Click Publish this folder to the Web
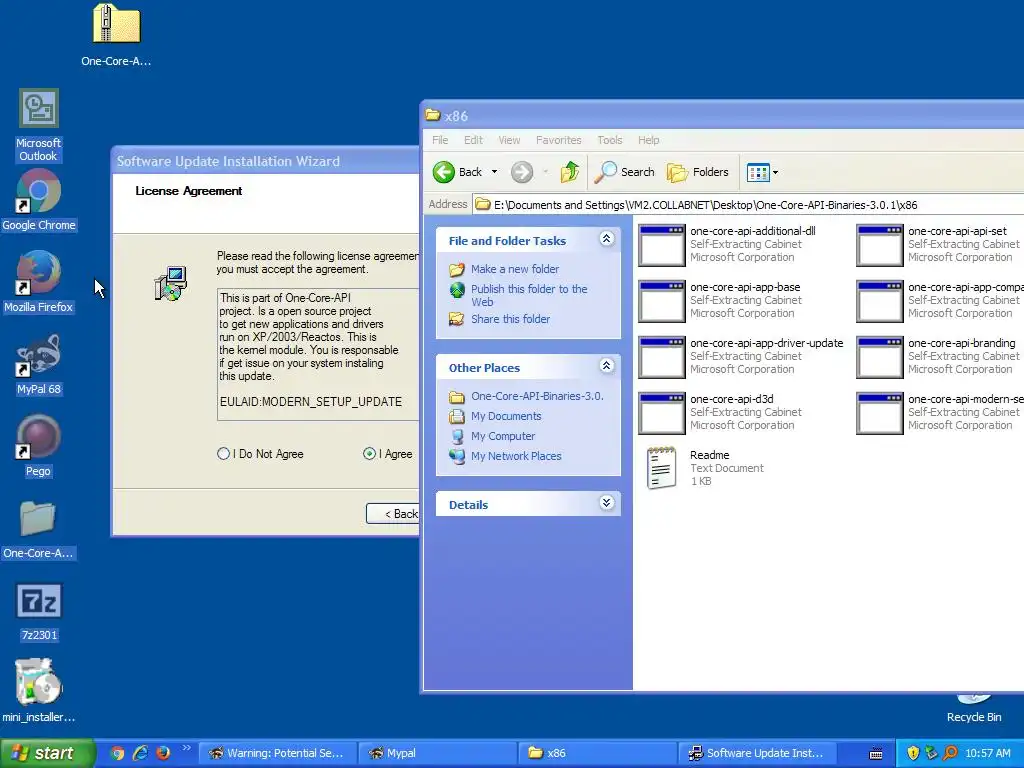The width and height of the screenshot is (1024, 768). coord(529,295)
